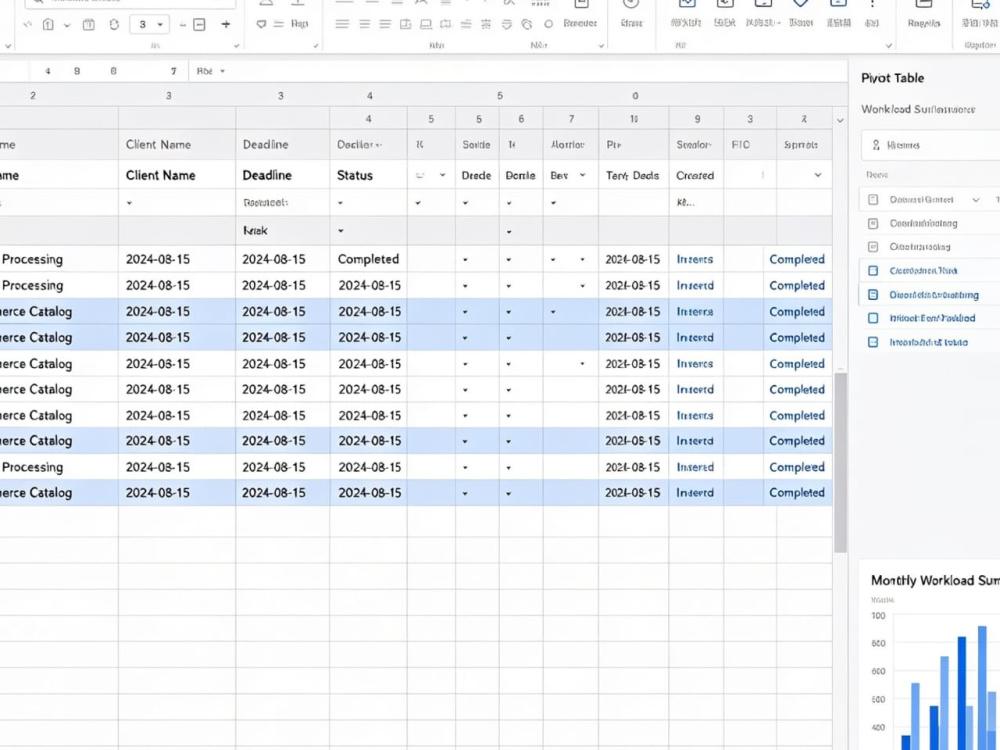Click the Breoder button in the ribbon
This screenshot has width=1000, height=750.
pyautogui.click(x=580, y=24)
